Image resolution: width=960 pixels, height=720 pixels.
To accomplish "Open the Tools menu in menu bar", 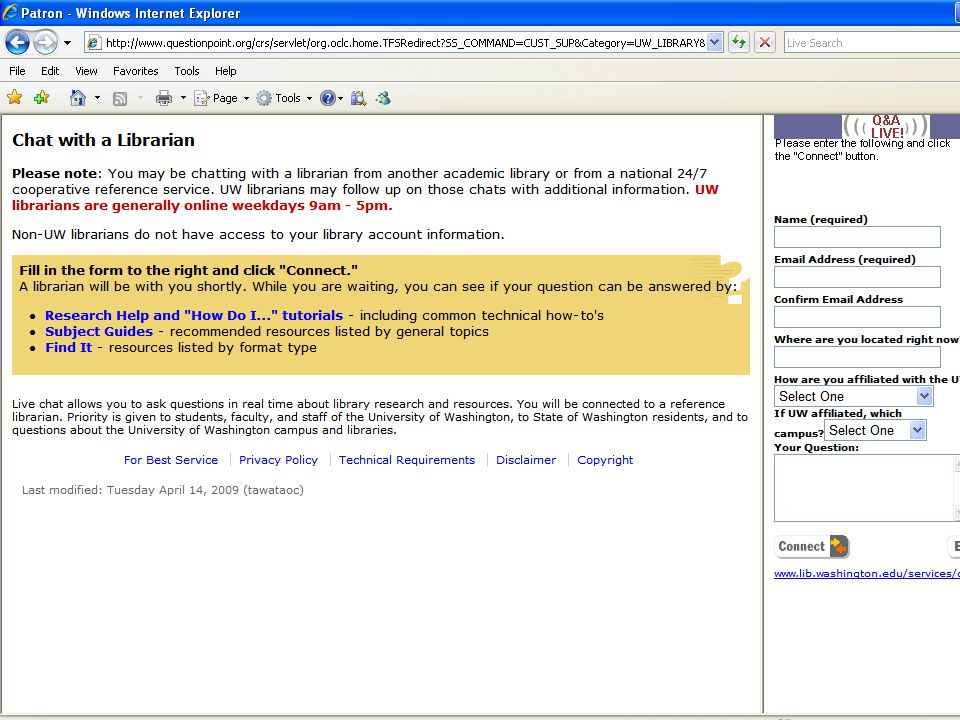I will [187, 71].
